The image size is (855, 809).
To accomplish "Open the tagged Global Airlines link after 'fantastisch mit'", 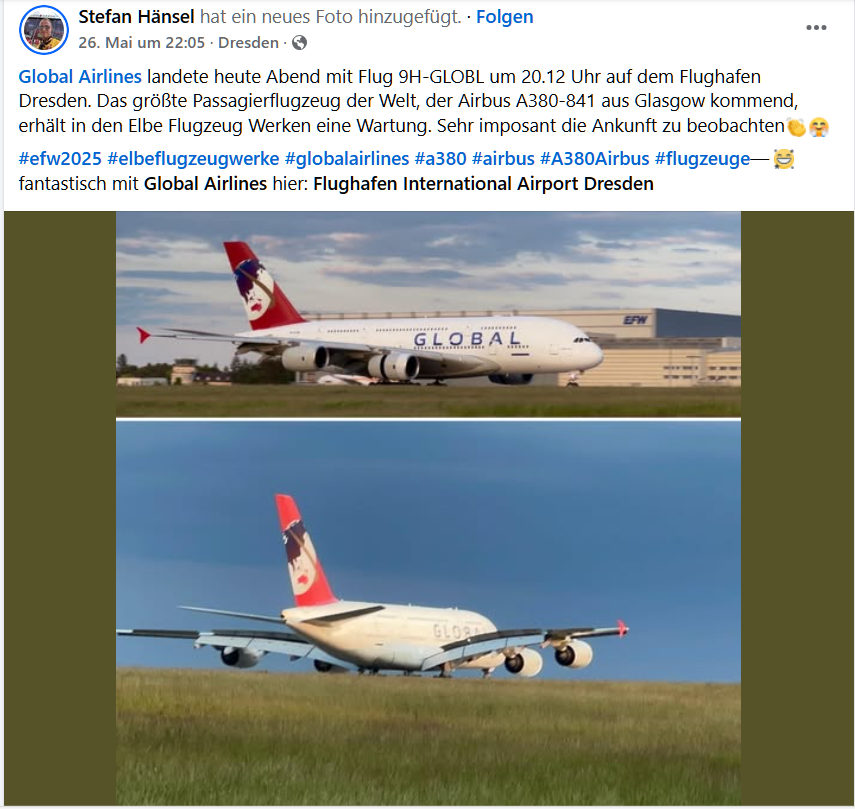I will click(x=206, y=184).
